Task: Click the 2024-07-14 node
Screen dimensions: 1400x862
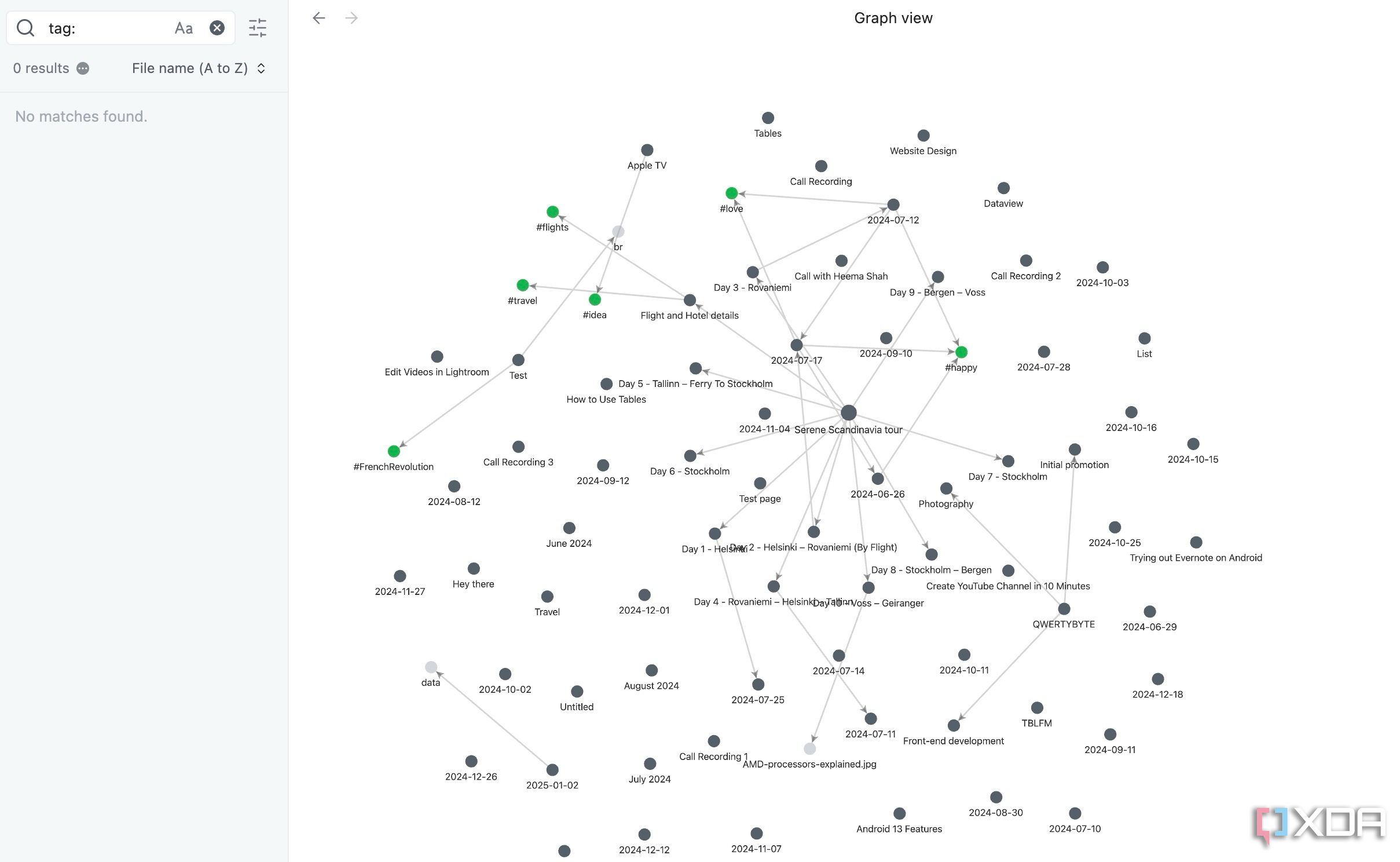Action: [x=838, y=655]
